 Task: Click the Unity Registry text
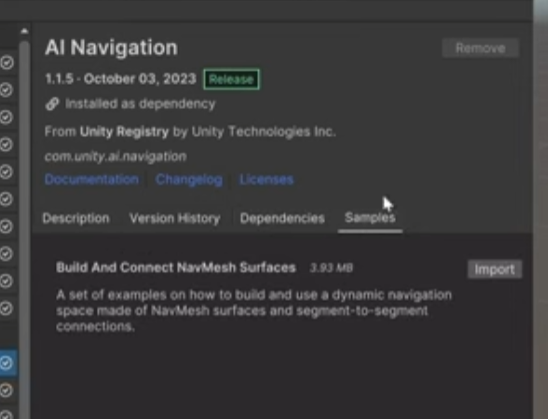[x=124, y=132]
